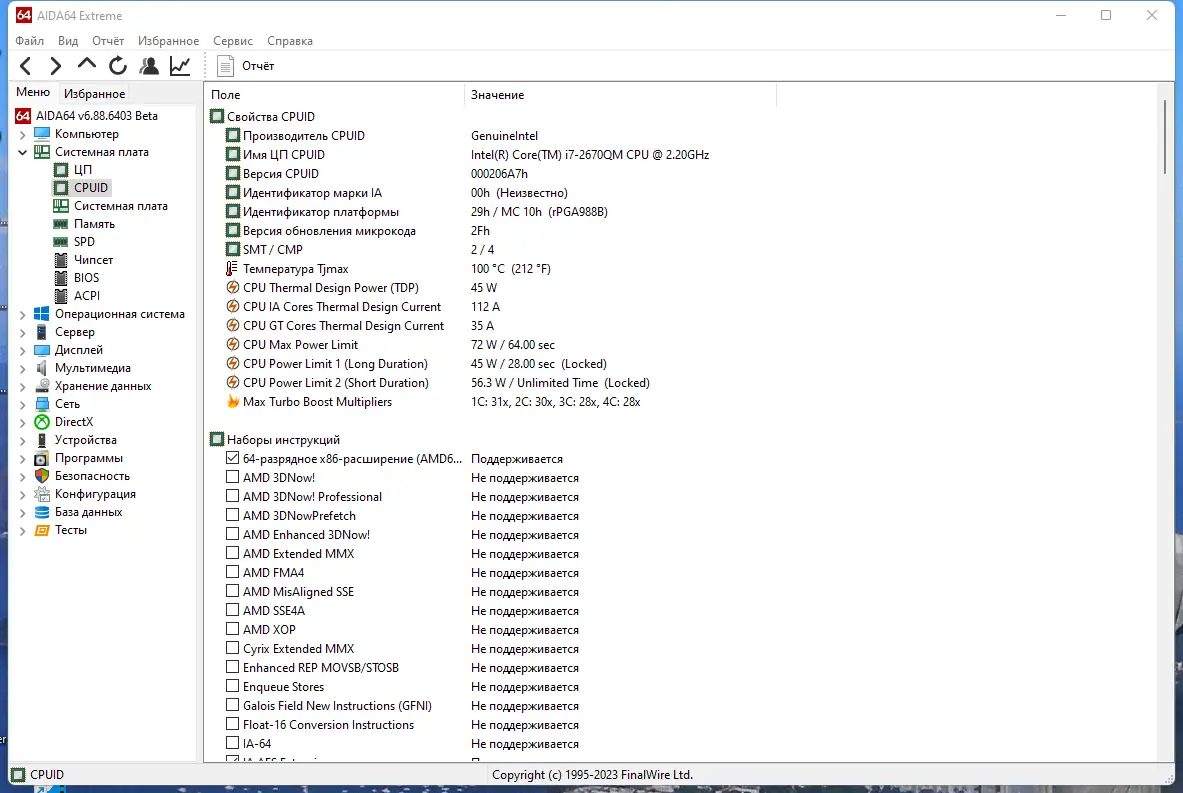Click the DirectX Xbox icon
The width and height of the screenshot is (1183, 793).
(42, 423)
